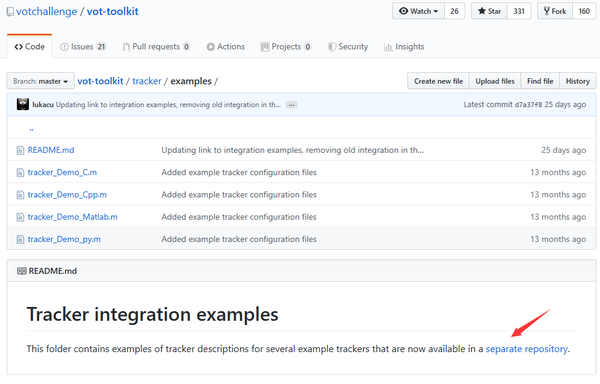Open the vot-toolkit repository title link
The image size is (600, 384).
(112, 11)
